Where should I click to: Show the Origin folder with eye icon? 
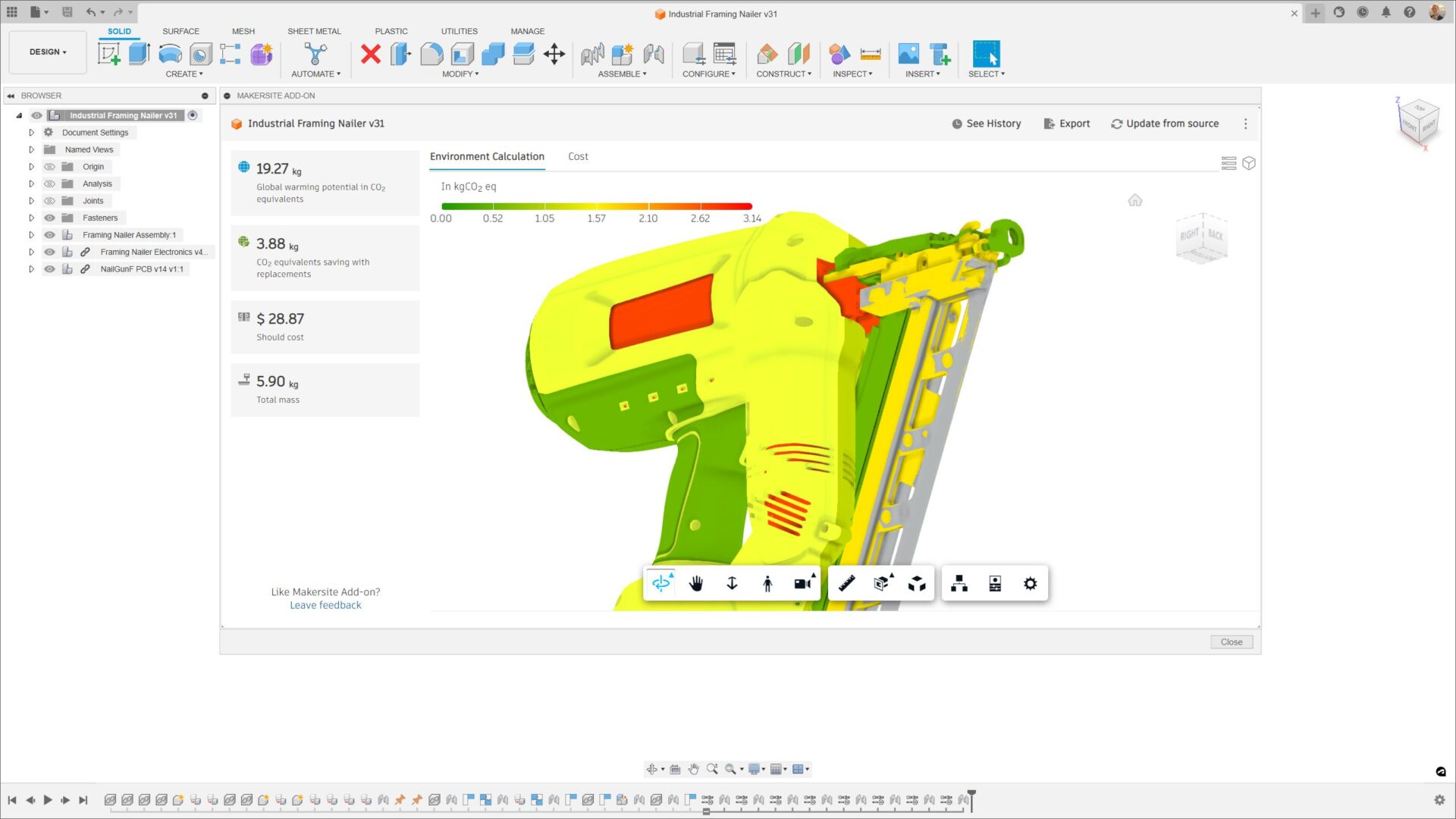pos(50,167)
